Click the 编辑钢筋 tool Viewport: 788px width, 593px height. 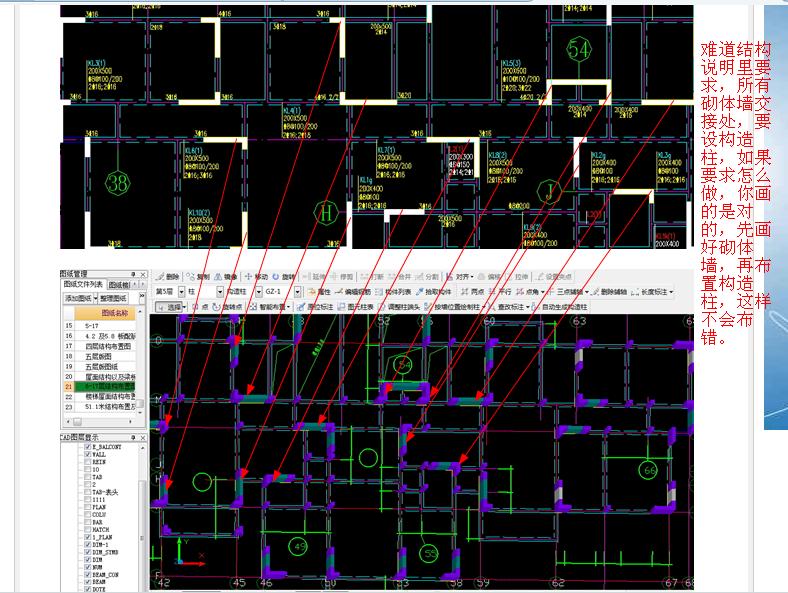tap(353, 291)
